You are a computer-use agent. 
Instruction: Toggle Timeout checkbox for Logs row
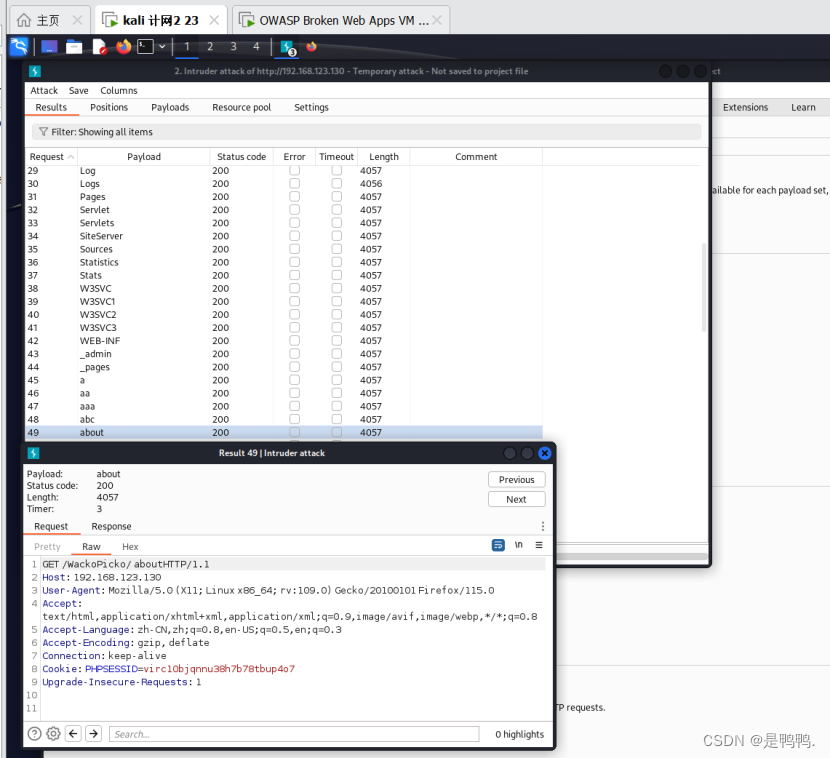click(337, 183)
